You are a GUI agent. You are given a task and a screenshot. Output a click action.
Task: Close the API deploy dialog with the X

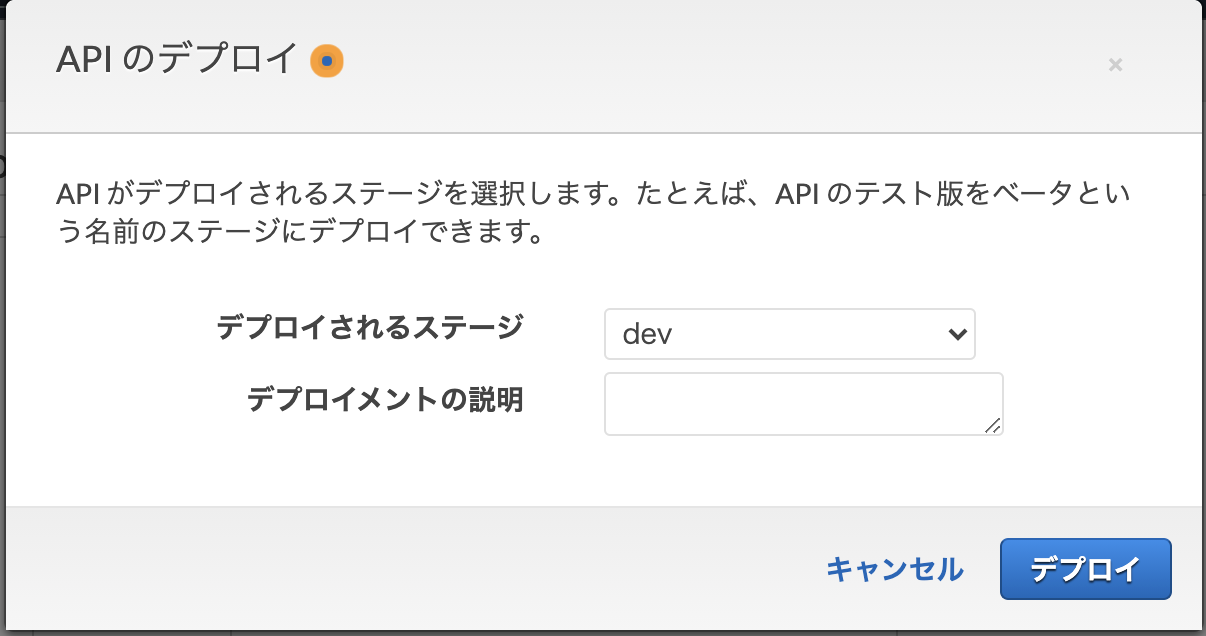(x=1115, y=65)
